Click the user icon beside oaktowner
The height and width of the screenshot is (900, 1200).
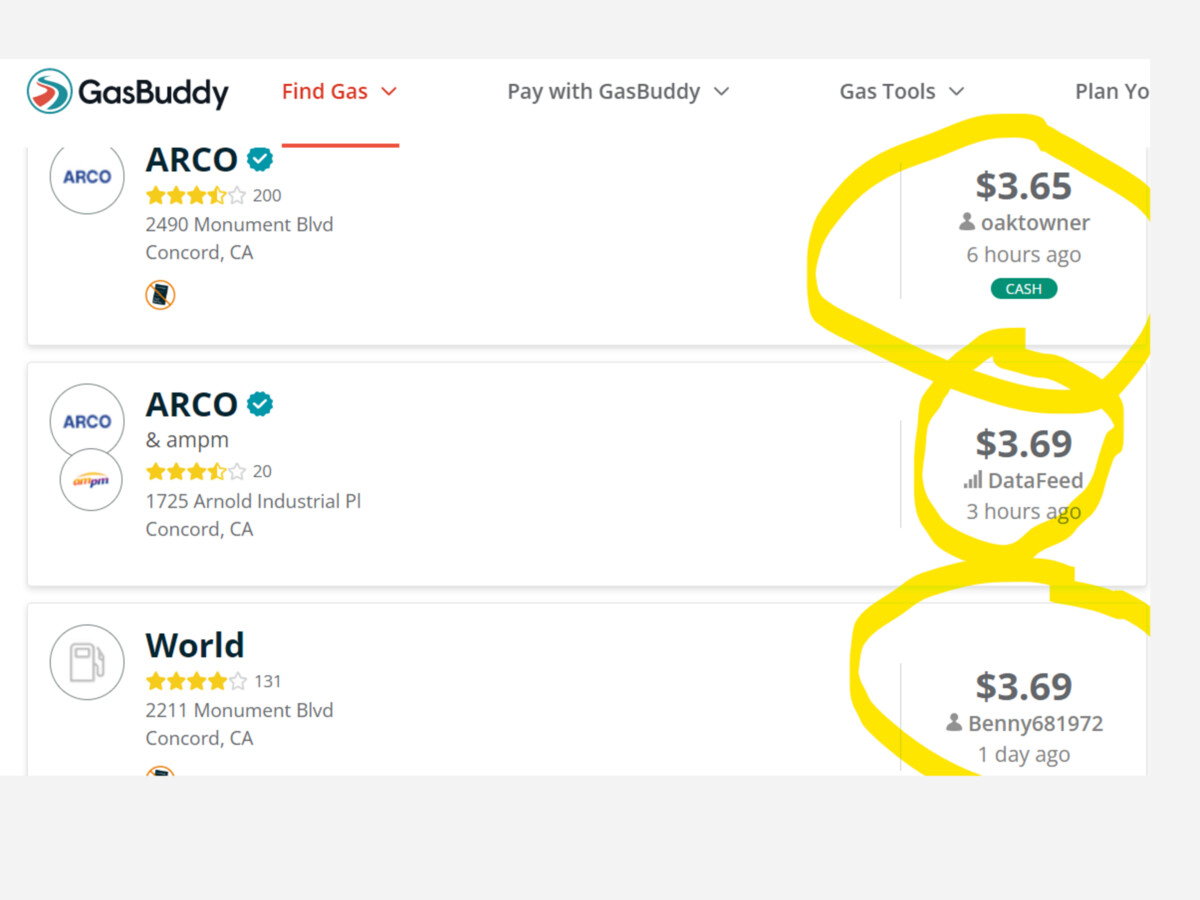[x=967, y=222]
